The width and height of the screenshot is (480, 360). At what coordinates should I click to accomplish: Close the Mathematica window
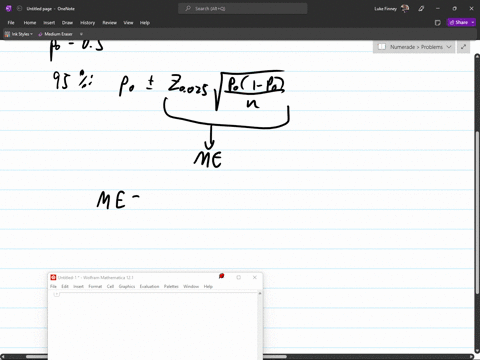click(x=255, y=277)
